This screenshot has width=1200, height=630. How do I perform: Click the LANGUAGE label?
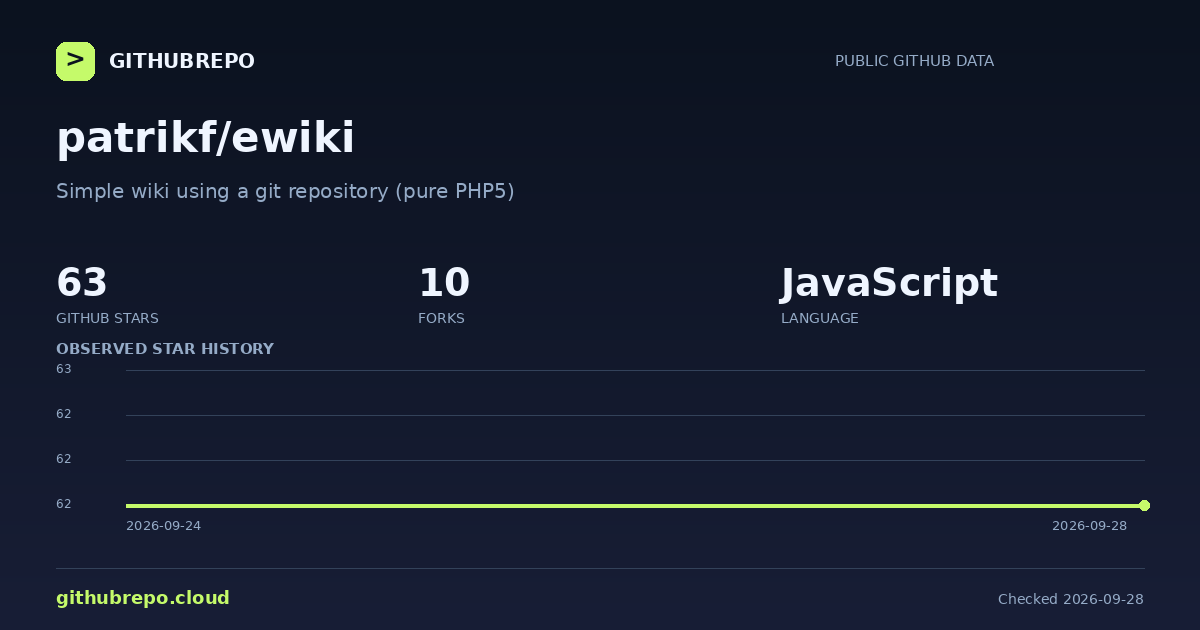click(x=819, y=318)
